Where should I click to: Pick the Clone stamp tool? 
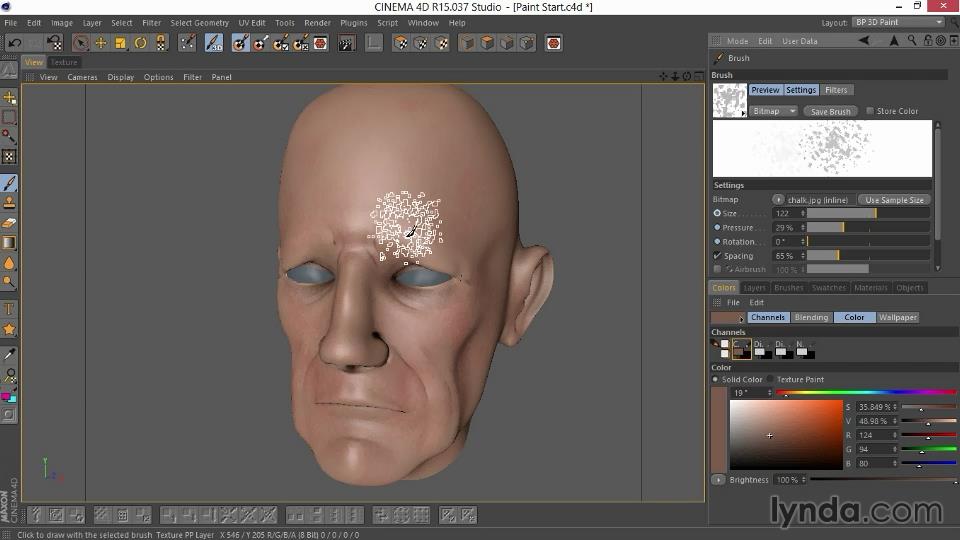pos(10,203)
